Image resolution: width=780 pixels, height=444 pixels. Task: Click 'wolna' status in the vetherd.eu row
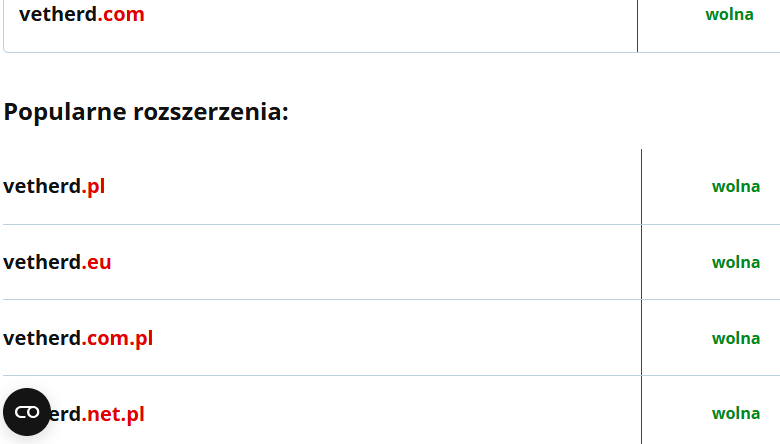point(735,262)
